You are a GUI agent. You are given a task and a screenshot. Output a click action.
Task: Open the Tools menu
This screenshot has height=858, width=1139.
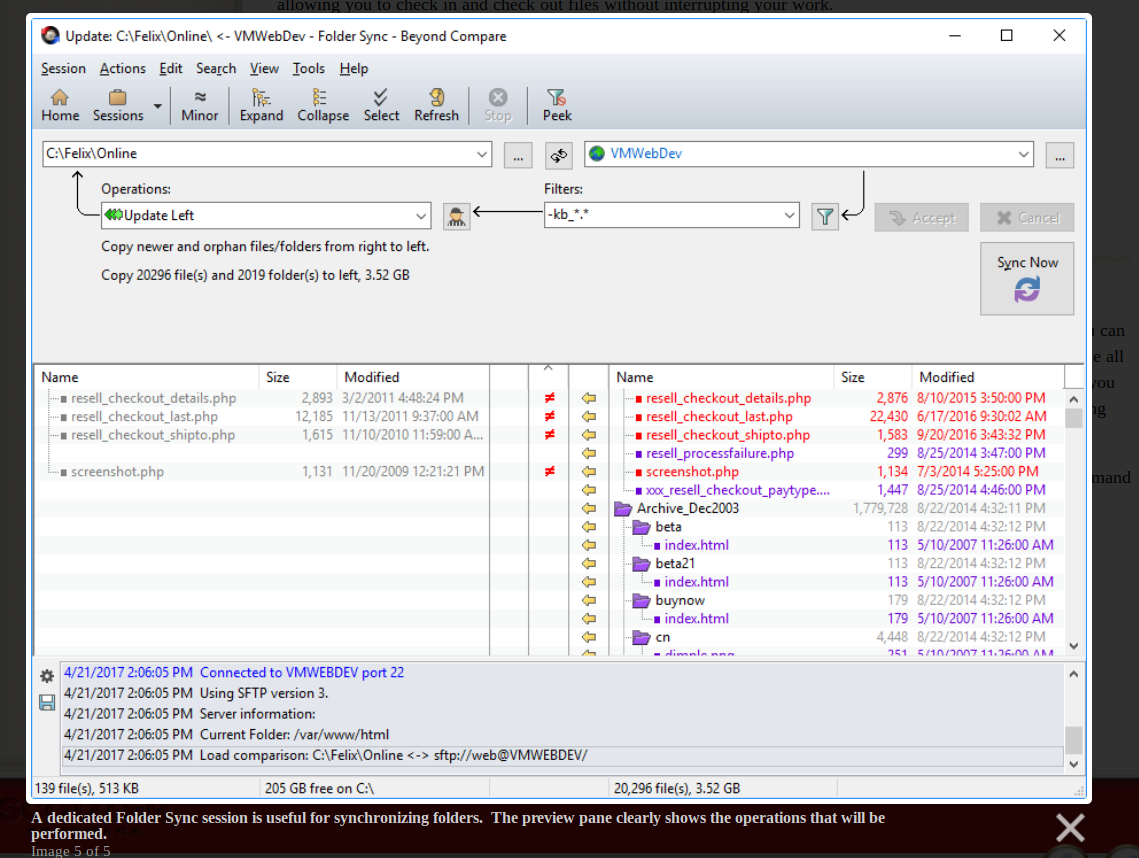[308, 68]
